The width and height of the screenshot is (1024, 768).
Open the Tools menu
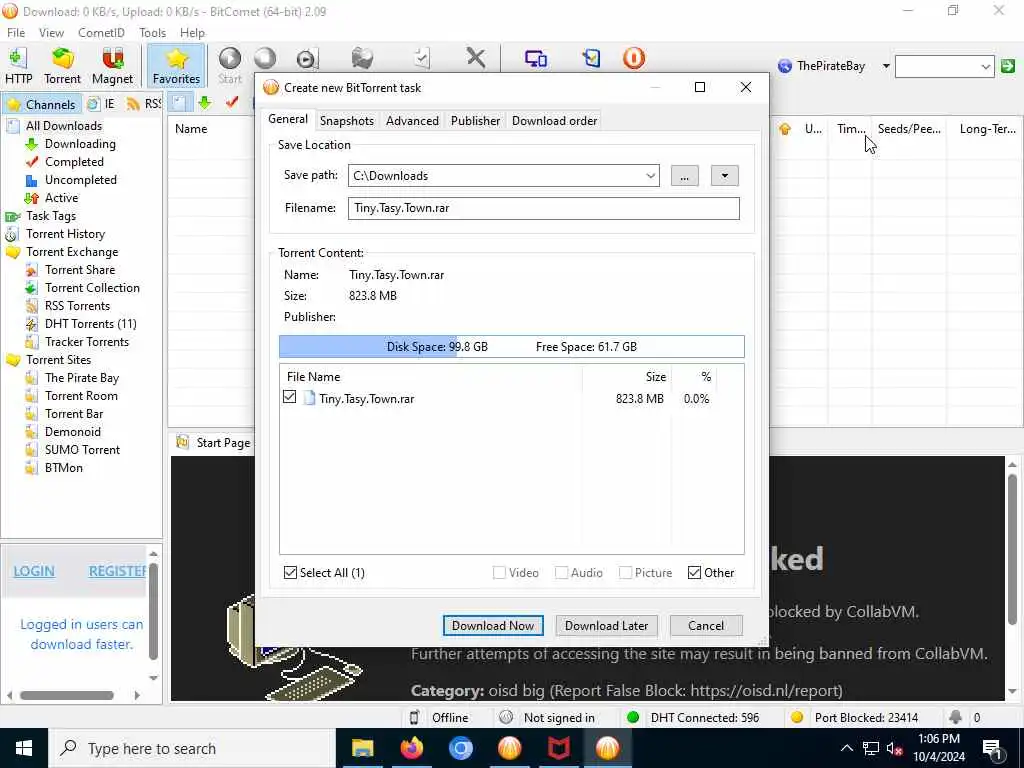pyautogui.click(x=152, y=33)
